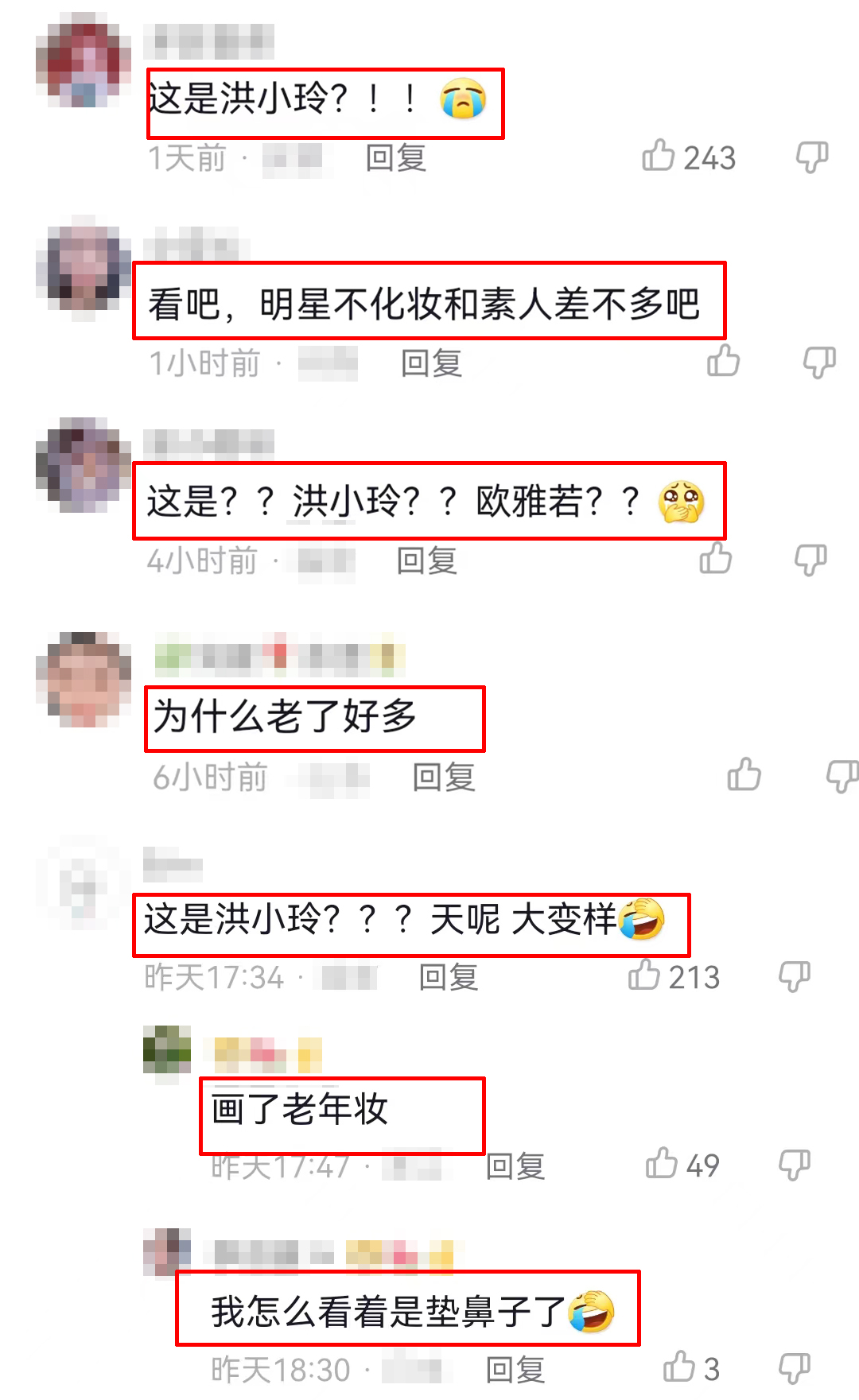
Task: Open avatar of '为什么老了好多' commenter
Action: (x=84, y=680)
